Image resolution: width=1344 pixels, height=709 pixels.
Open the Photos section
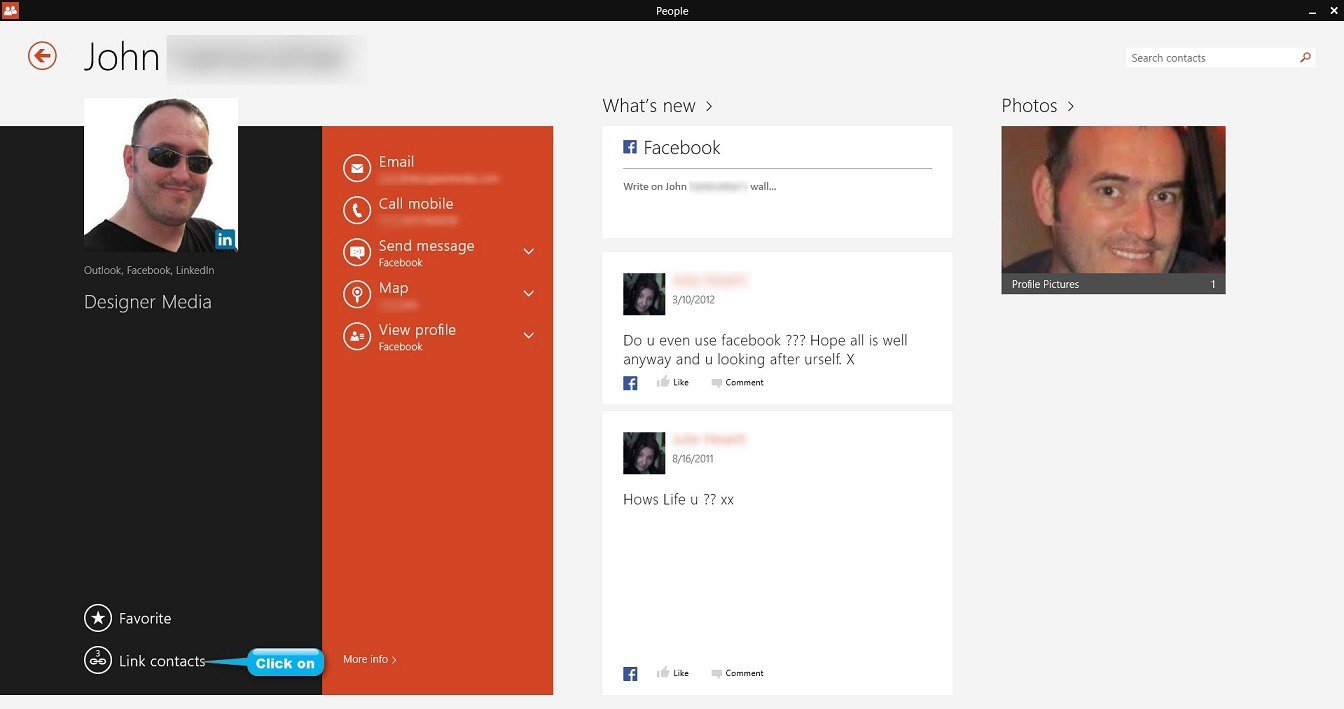(1038, 106)
